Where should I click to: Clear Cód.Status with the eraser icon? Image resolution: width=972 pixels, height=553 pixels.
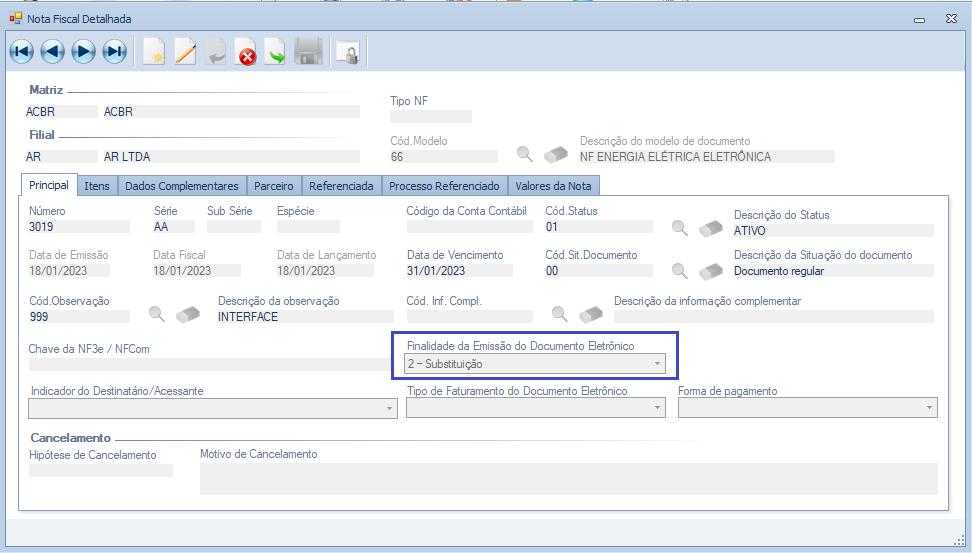pos(711,228)
